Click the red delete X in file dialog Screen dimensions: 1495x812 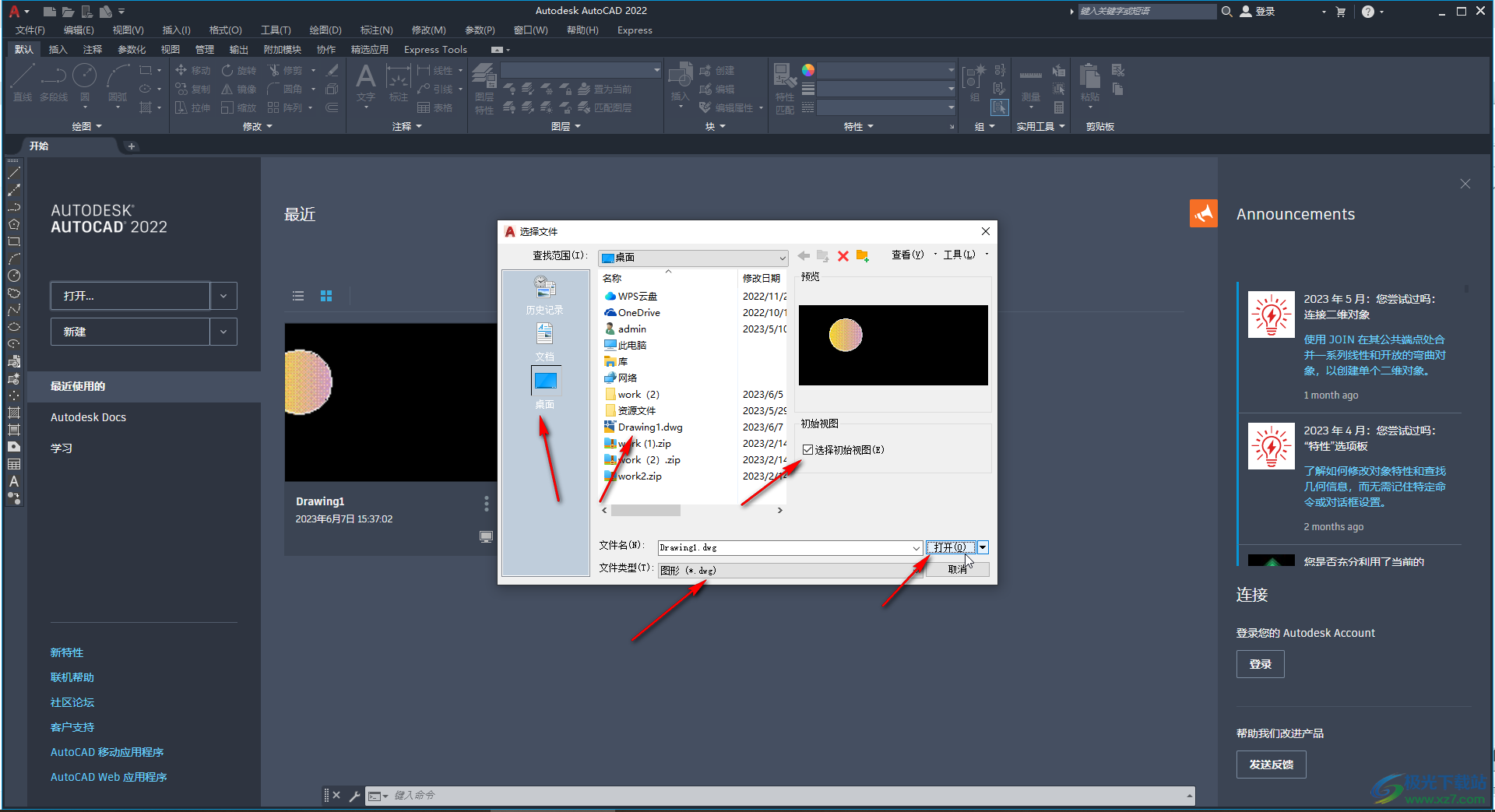[x=842, y=255]
